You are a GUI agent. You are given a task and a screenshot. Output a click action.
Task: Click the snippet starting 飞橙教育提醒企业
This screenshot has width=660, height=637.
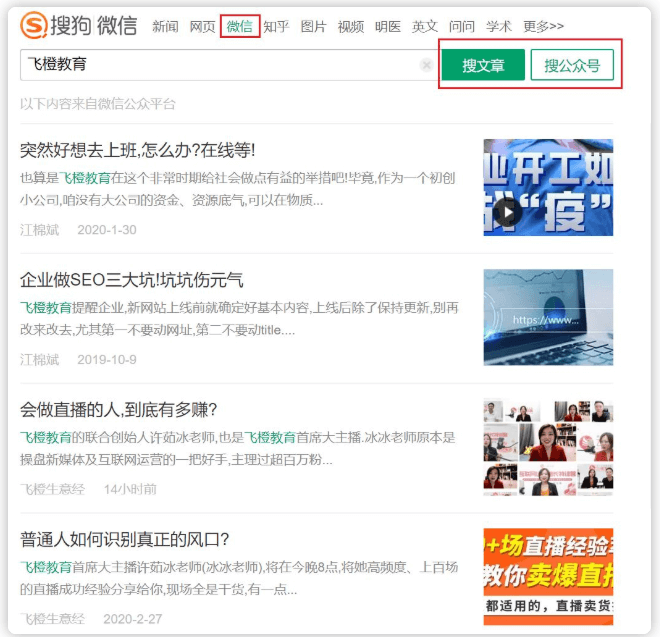(239, 319)
